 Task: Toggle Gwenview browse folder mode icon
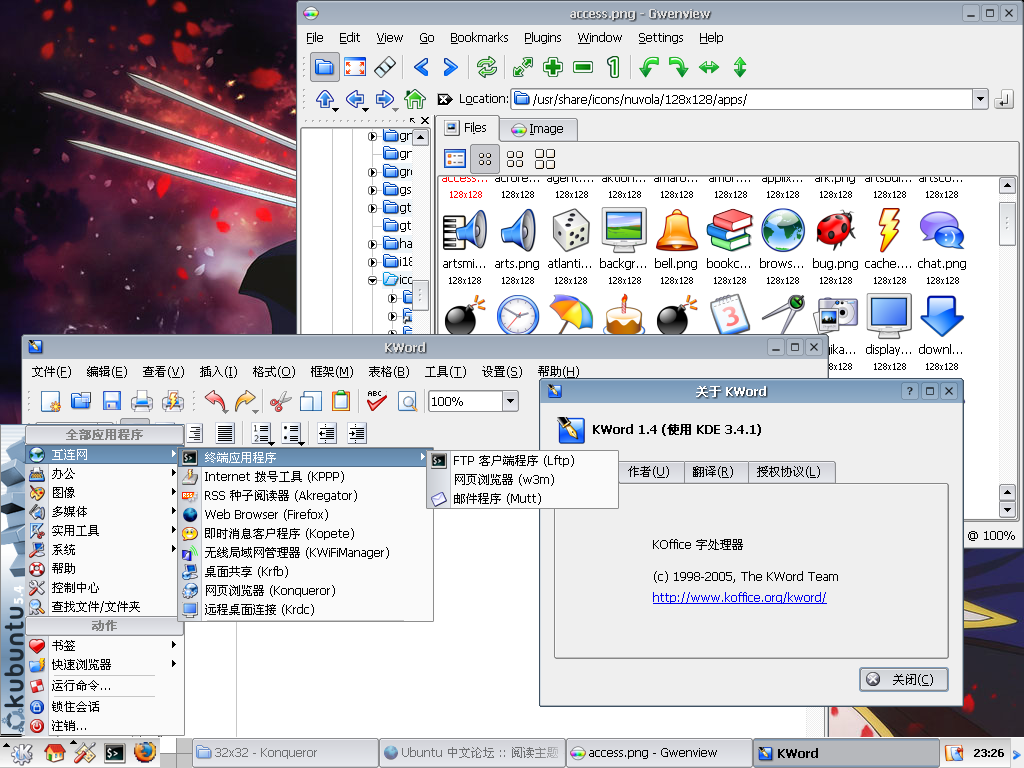tap(325, 67)
